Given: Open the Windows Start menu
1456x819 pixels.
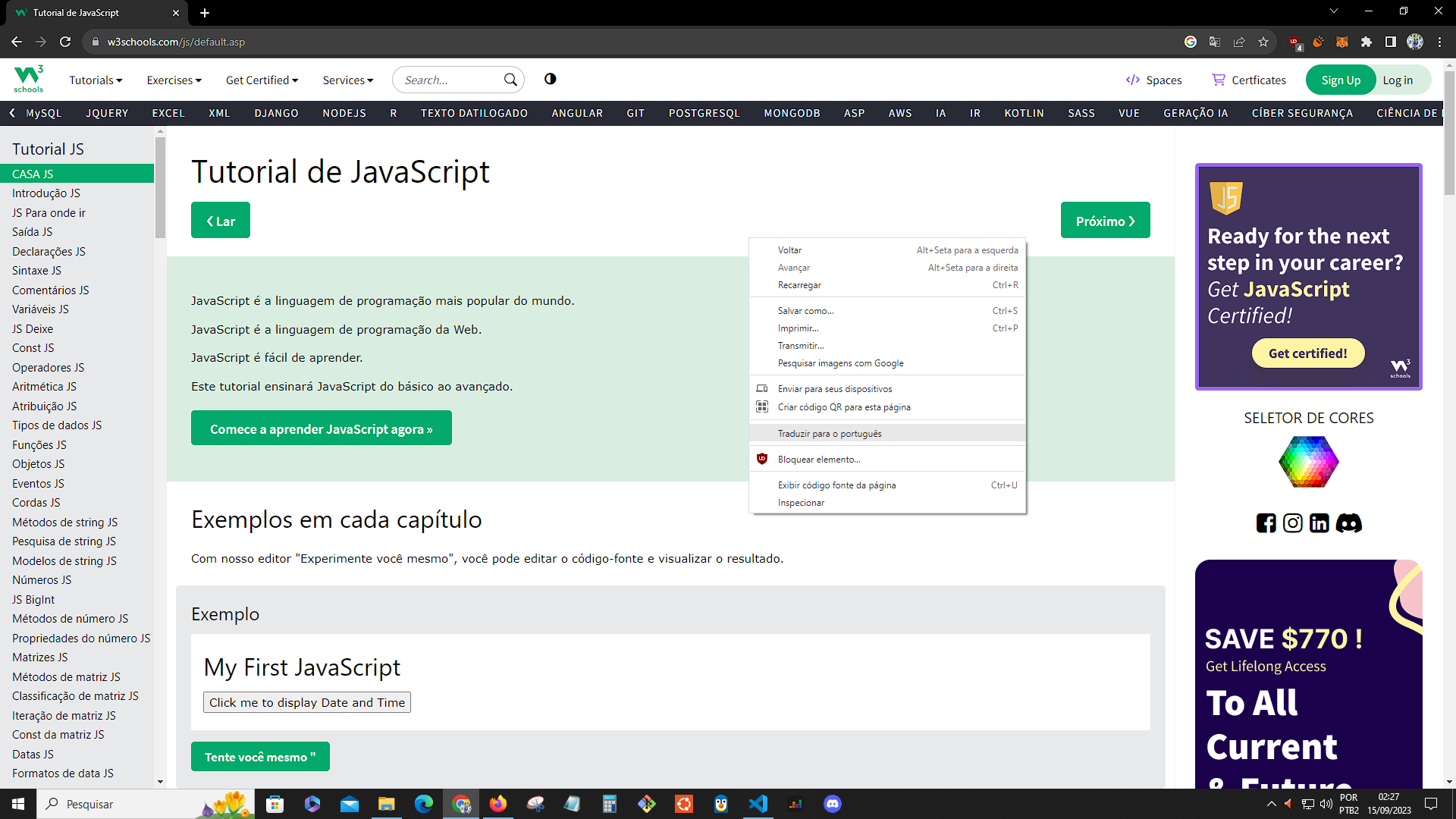Looking at the screenshot, I should click(x=18, y=804).
